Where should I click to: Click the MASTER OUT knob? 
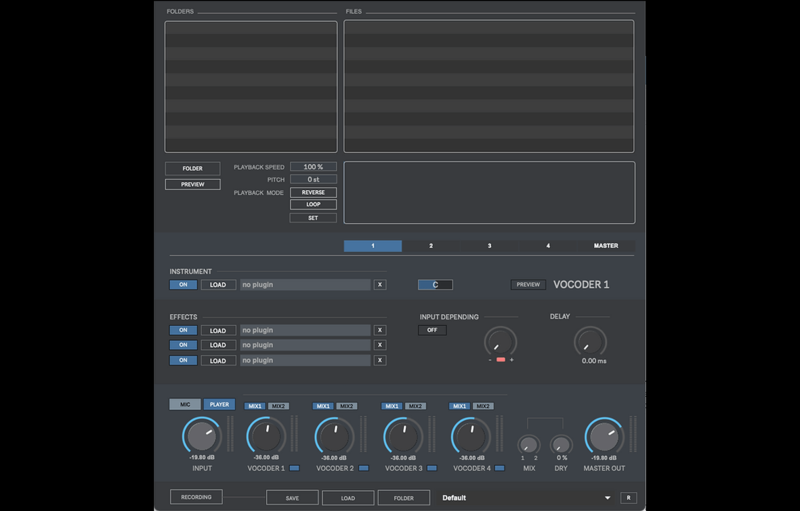605,435
